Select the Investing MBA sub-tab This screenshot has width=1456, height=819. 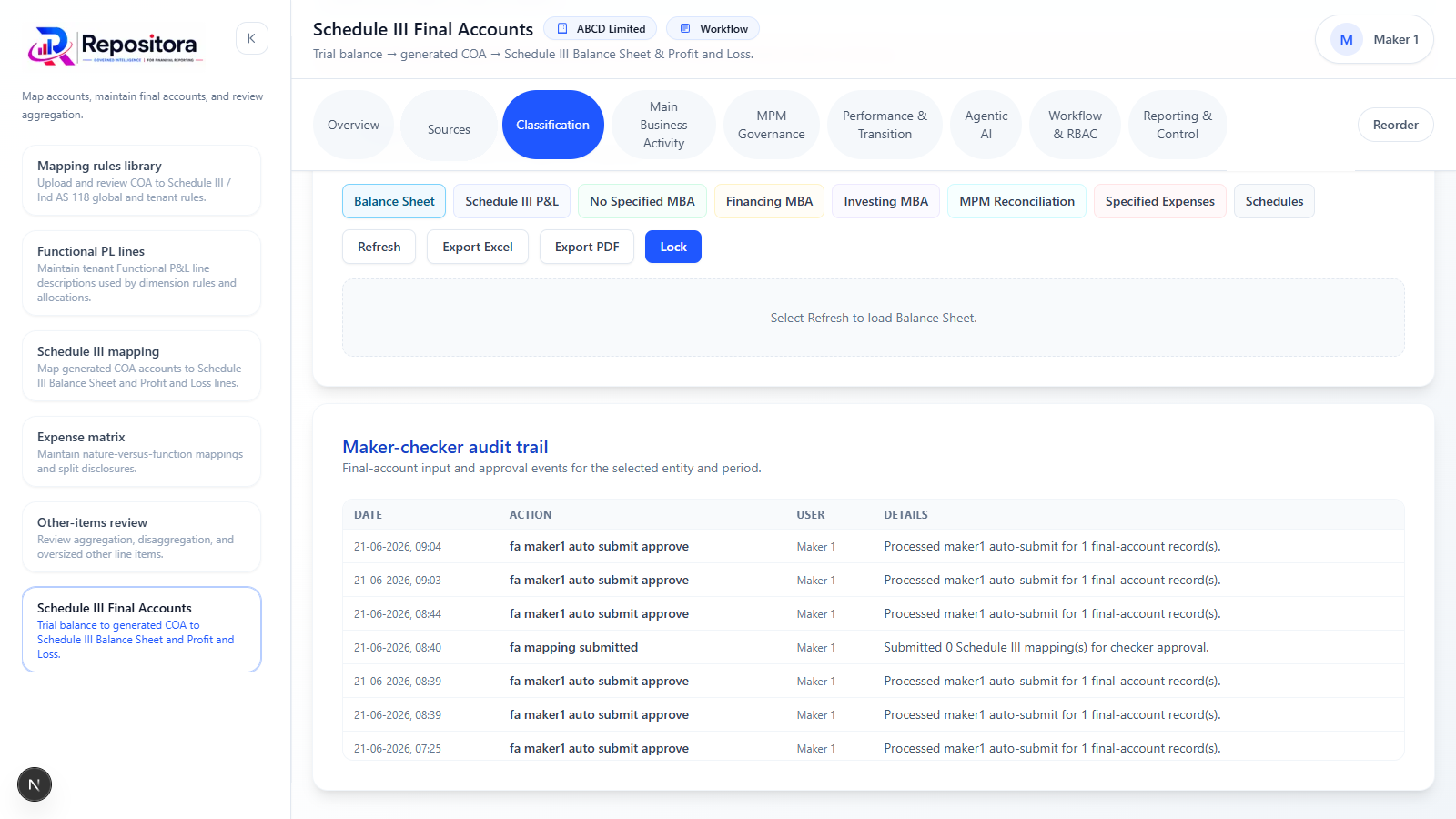[x=885, y=201]
